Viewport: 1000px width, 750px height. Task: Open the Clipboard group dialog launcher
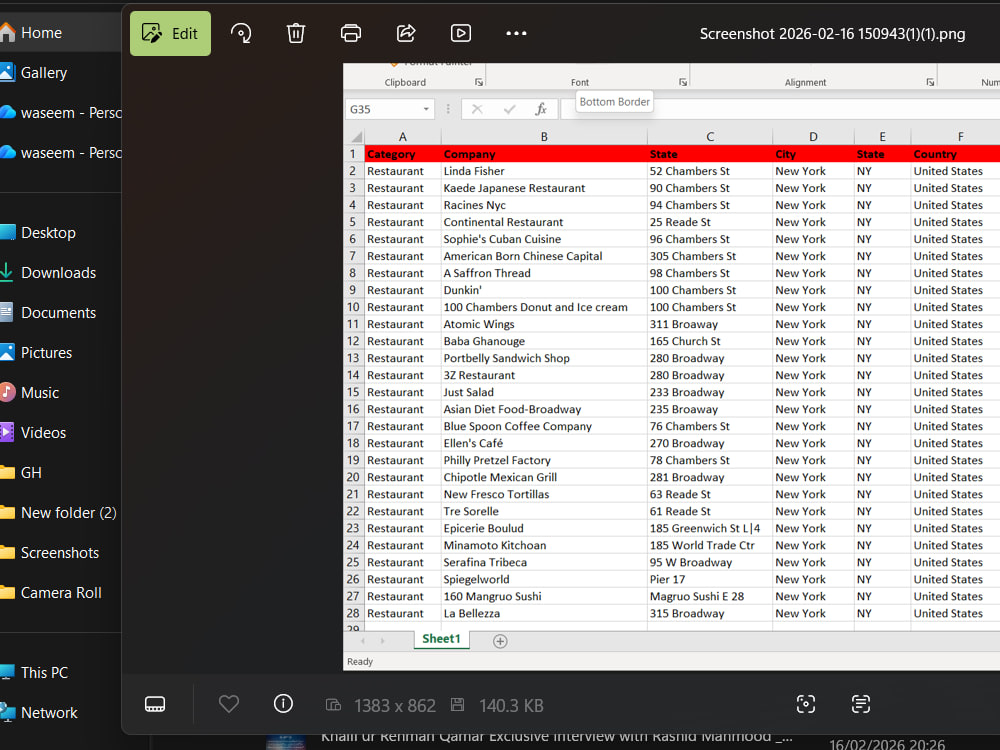coord(479,82)
